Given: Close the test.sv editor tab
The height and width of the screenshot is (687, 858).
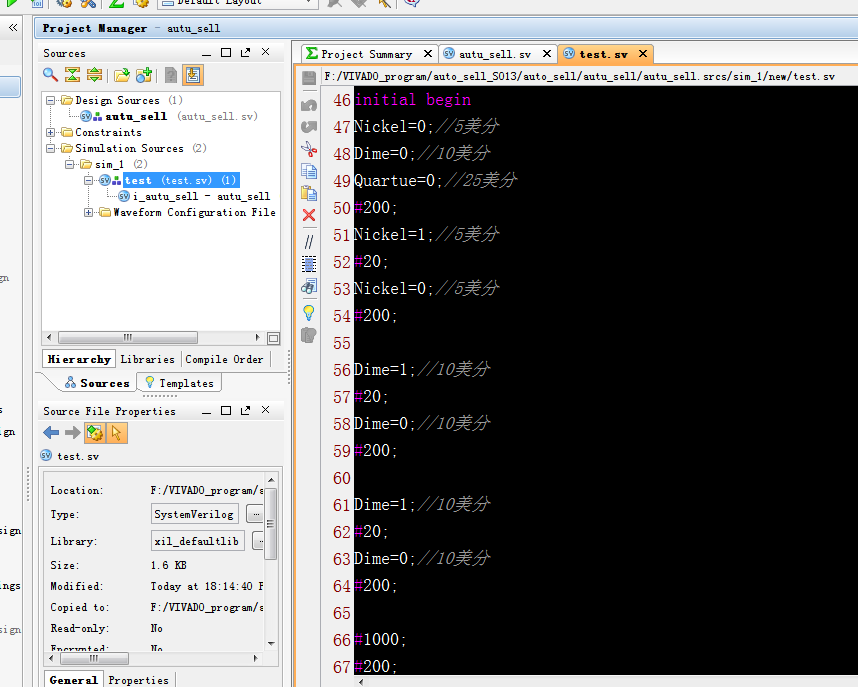Looking at the screenshot, I should pos(643,54).
